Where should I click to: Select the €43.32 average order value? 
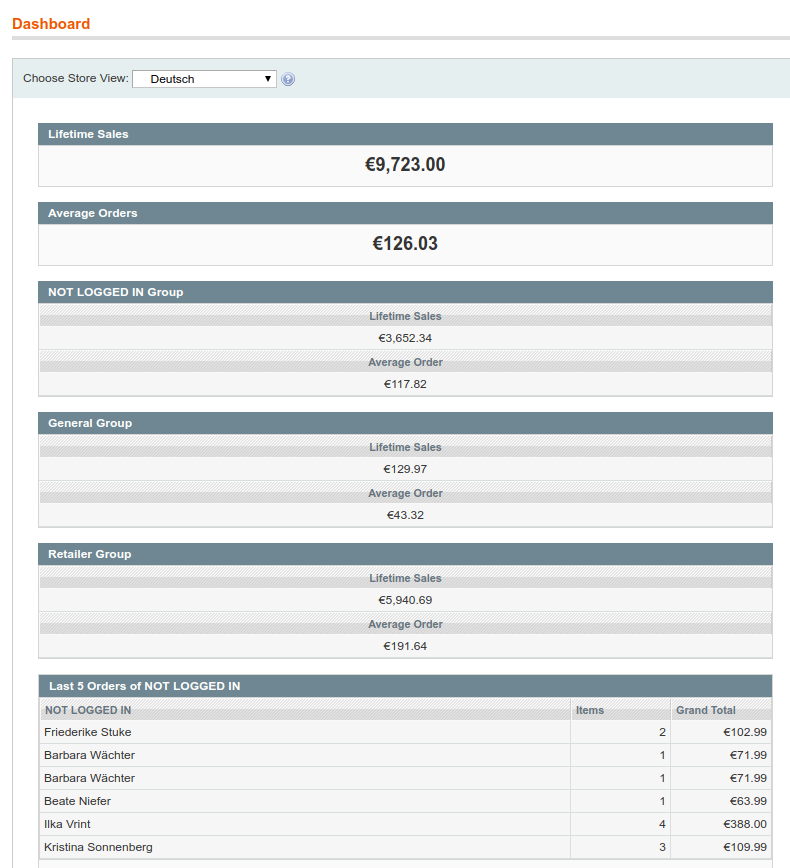(405, 515)
